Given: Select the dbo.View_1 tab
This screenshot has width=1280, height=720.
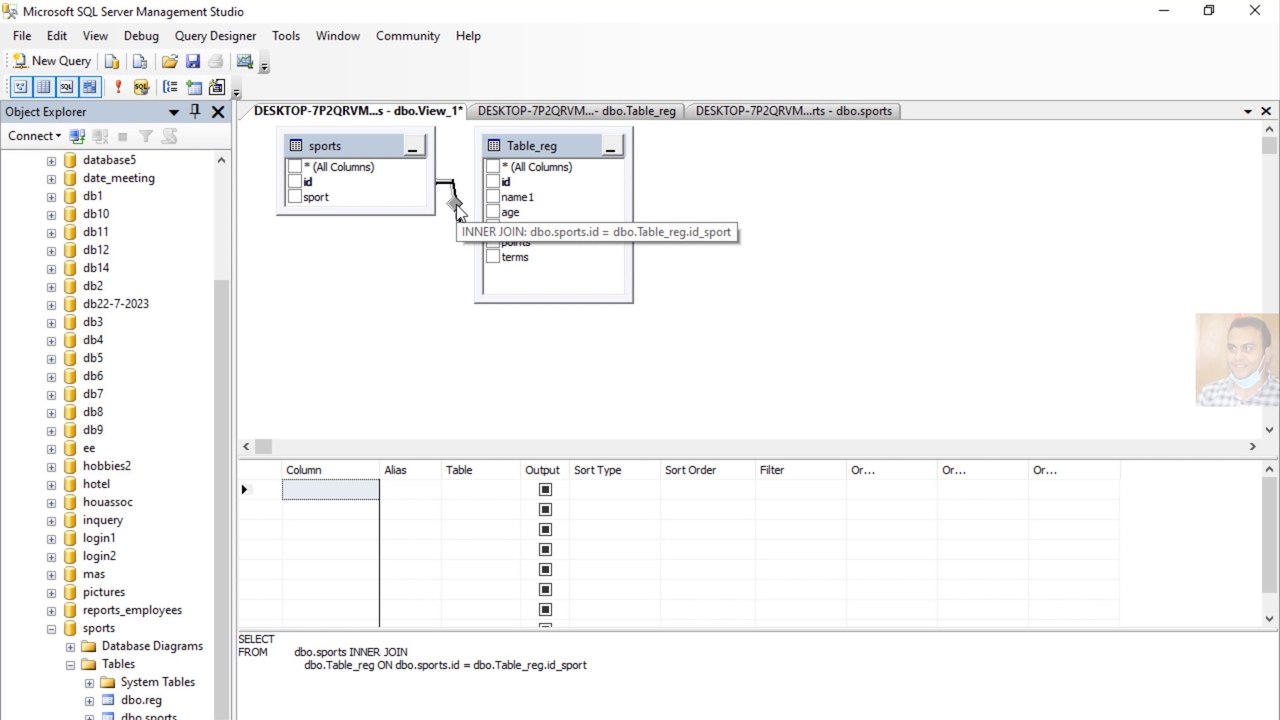Looking at the screenshot, I should pyautogui.click(x=357, y=111).
